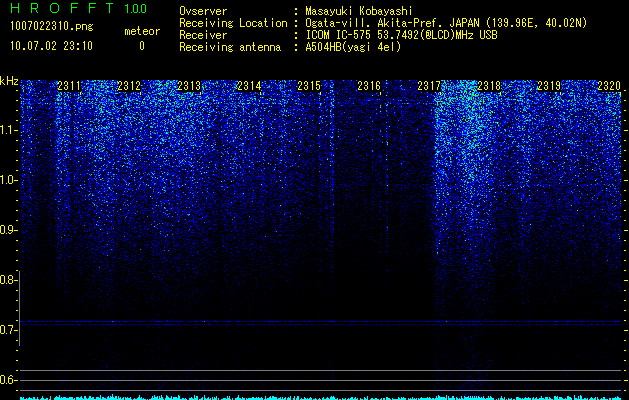
Task: Click the Ovserver field label
Action: pos(203,11)
